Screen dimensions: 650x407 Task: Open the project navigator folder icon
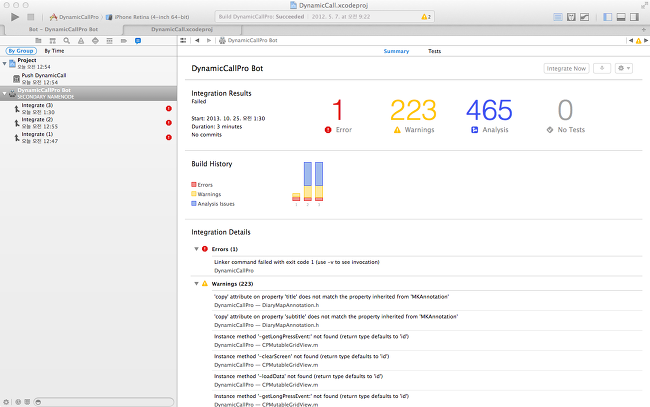click(38, 41)
